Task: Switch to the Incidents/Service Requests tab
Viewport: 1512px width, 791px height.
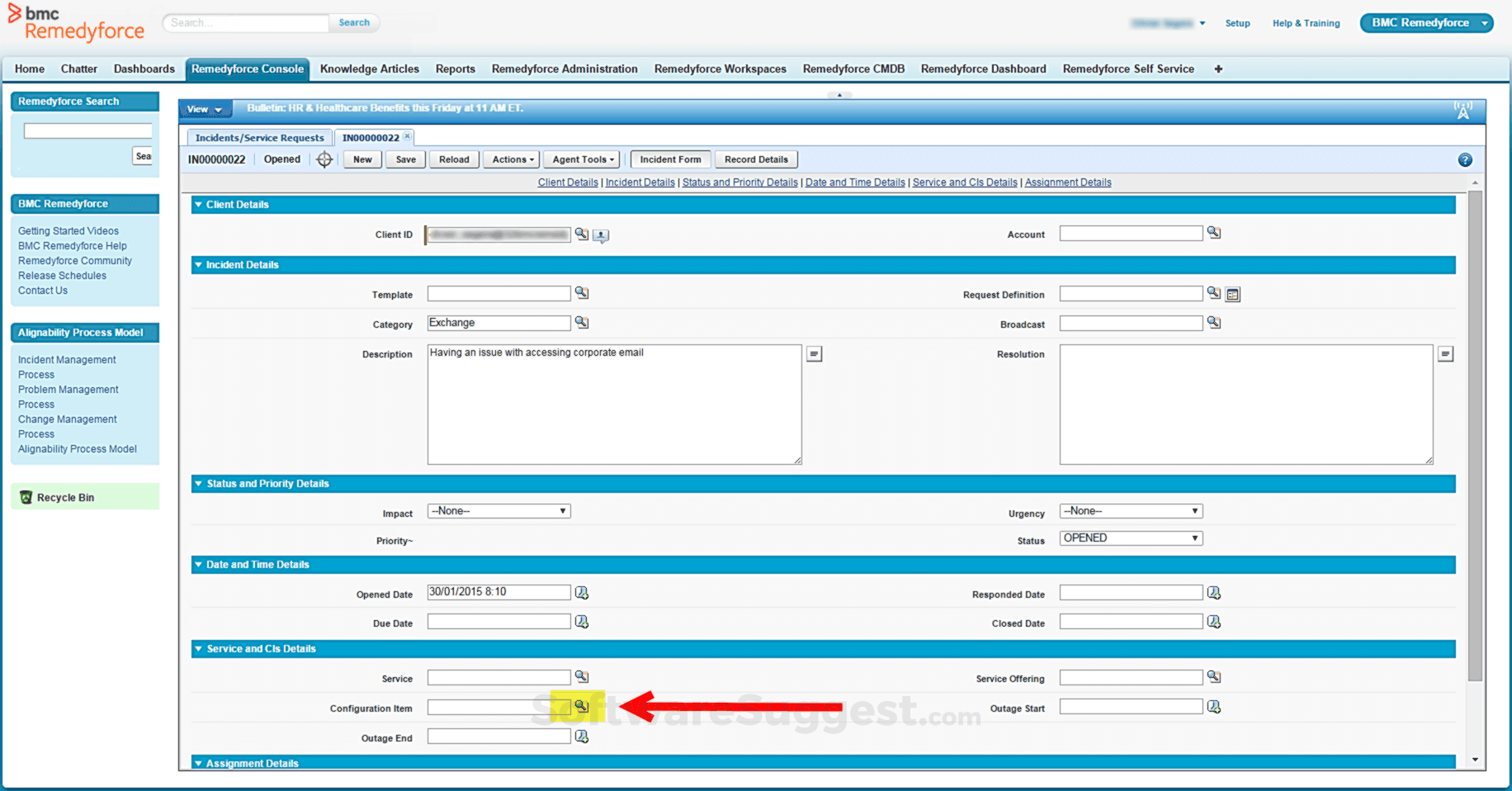Action: (259, 138)
